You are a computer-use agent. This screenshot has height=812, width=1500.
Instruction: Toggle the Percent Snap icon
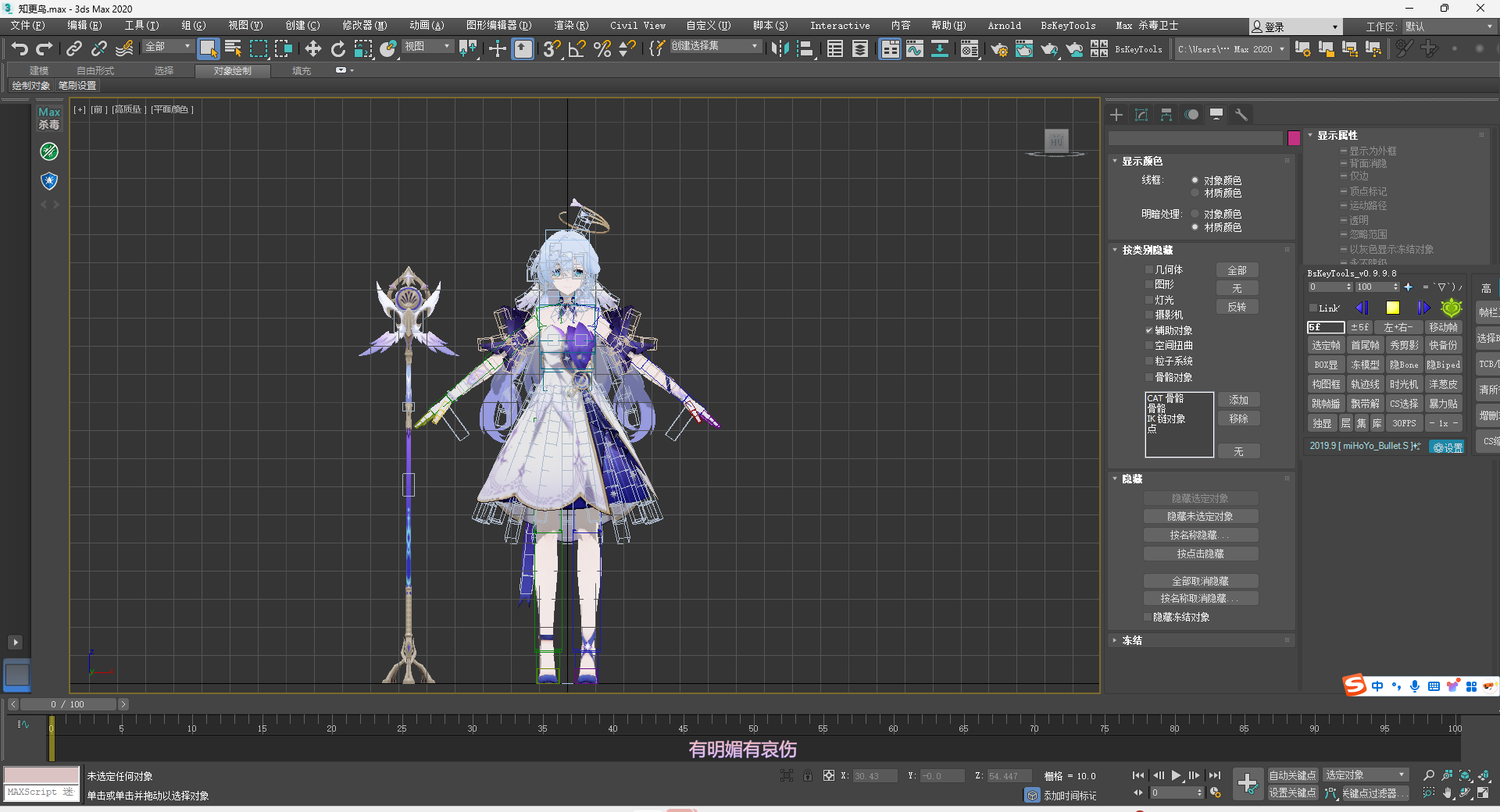[602, 48]
